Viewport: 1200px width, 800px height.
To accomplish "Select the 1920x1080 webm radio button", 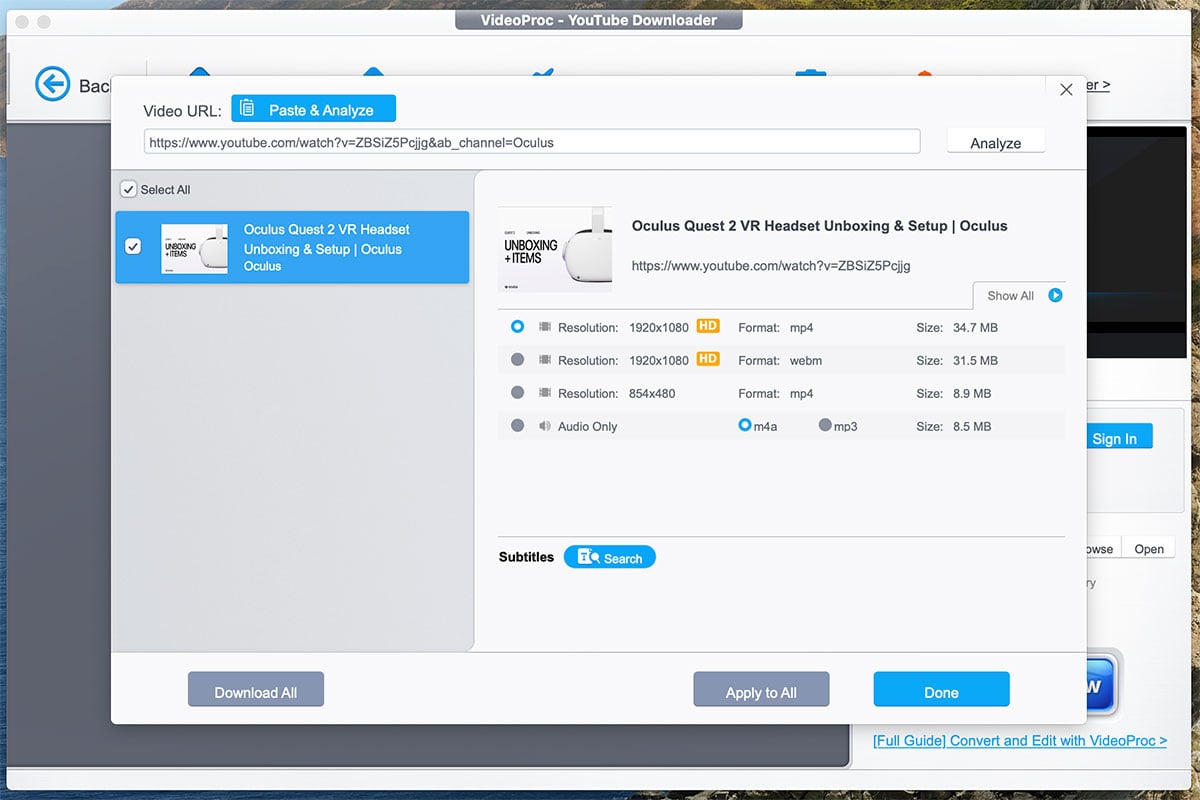I will 517,360.
